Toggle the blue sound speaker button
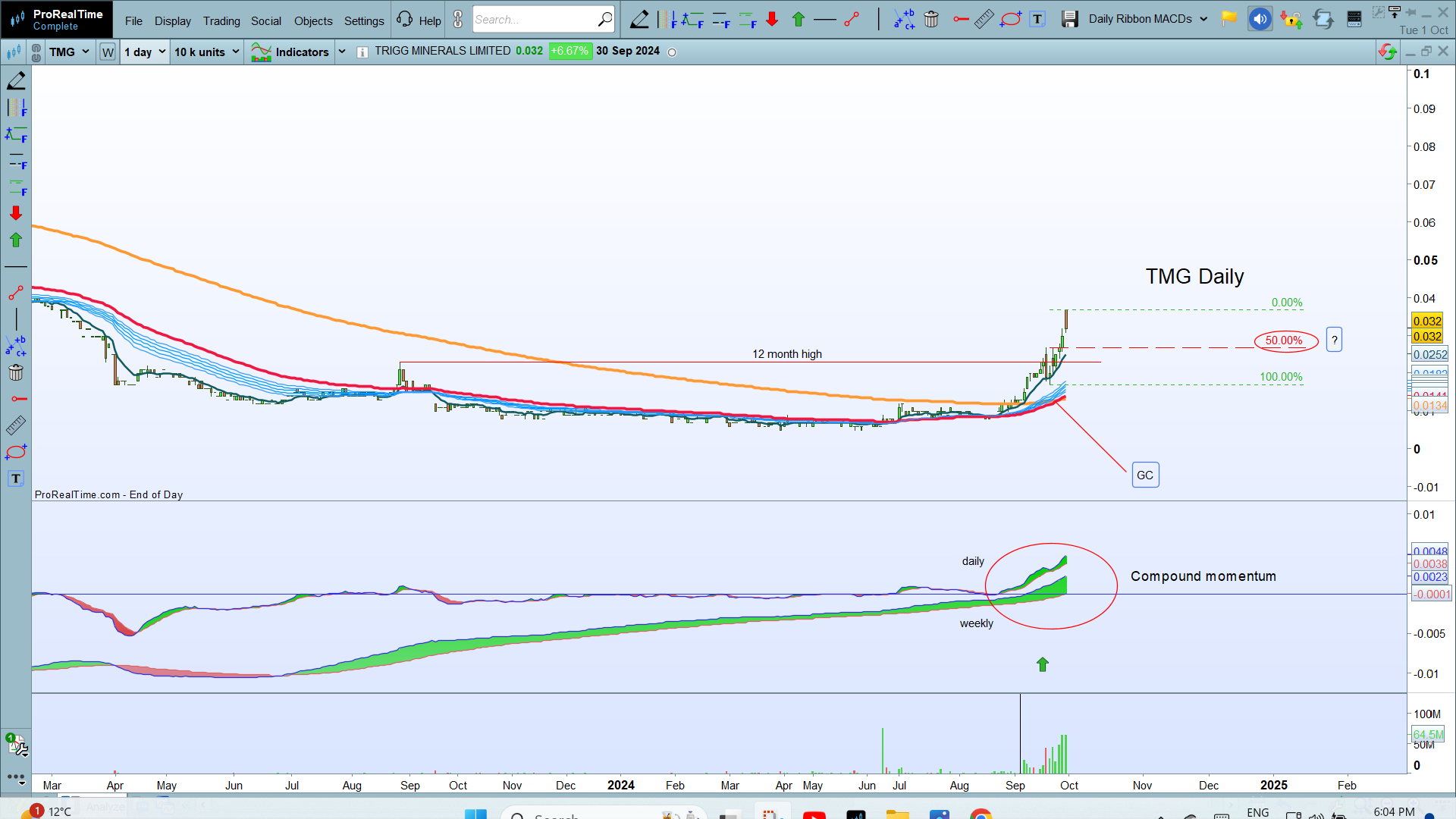Image resolution: width=1456 pixels, height=819 pixels. point(1260,20)
